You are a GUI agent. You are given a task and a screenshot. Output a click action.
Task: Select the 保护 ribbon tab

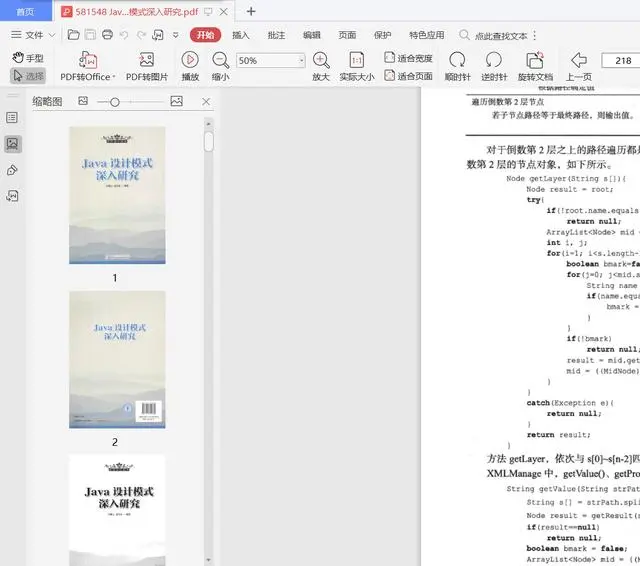click(x=382, y=35)
